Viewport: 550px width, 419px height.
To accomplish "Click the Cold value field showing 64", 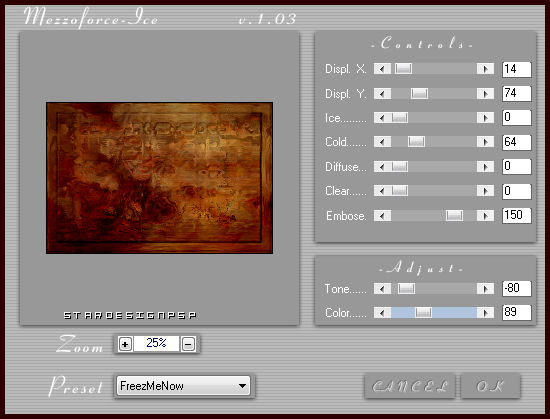I will 517,142.
